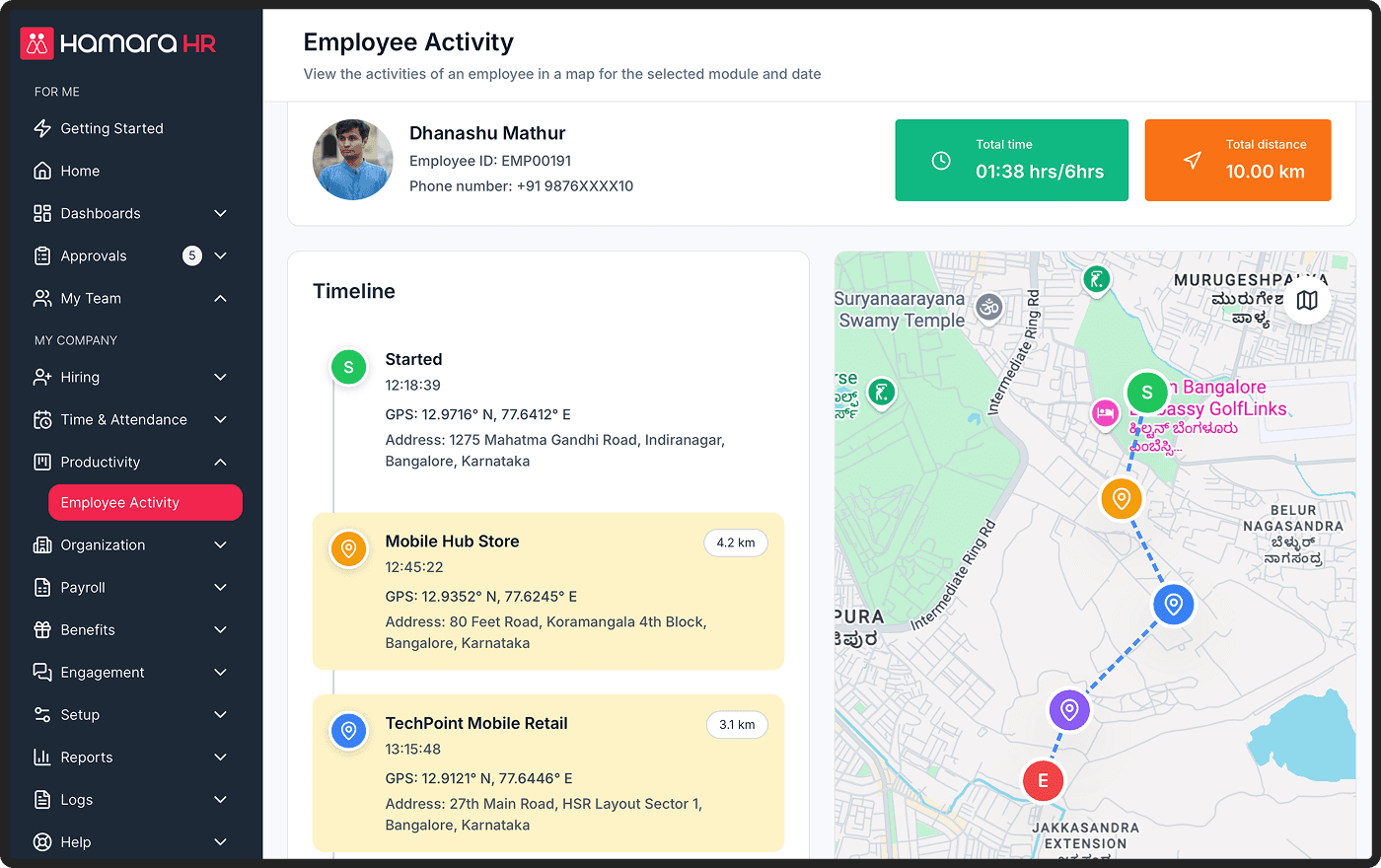
Task: Collapse My Team with its chevron
Action: pyautogui.click(x=221, y=298)
